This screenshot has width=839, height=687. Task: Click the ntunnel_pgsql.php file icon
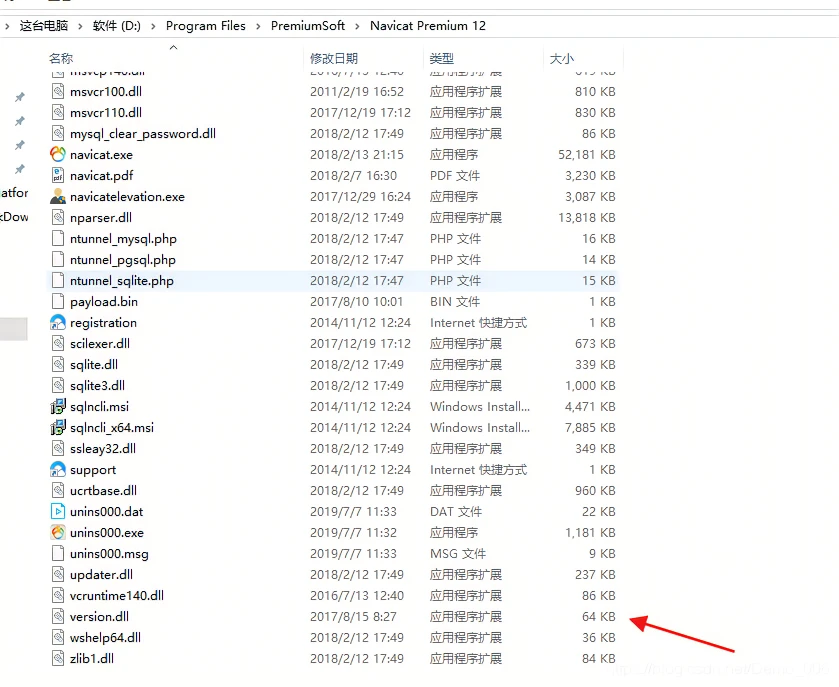pyautogui.click(x=58, y=259)
